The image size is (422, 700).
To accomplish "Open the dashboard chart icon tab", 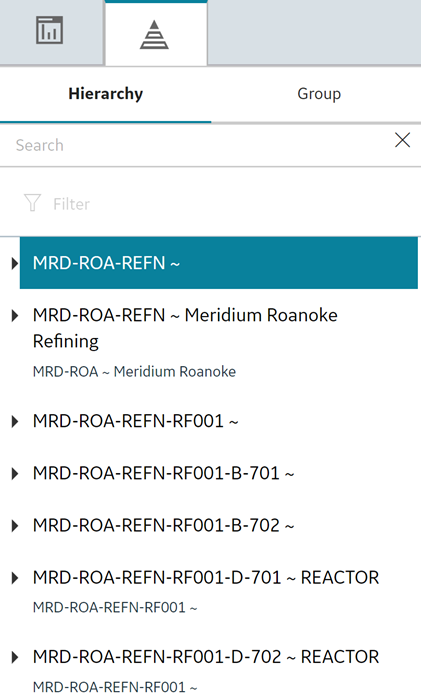I will pyautogui.click(x=50, y=31).
